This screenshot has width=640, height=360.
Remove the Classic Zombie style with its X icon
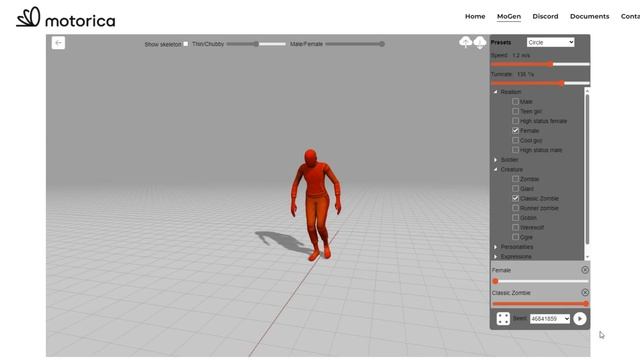[585, 292]
